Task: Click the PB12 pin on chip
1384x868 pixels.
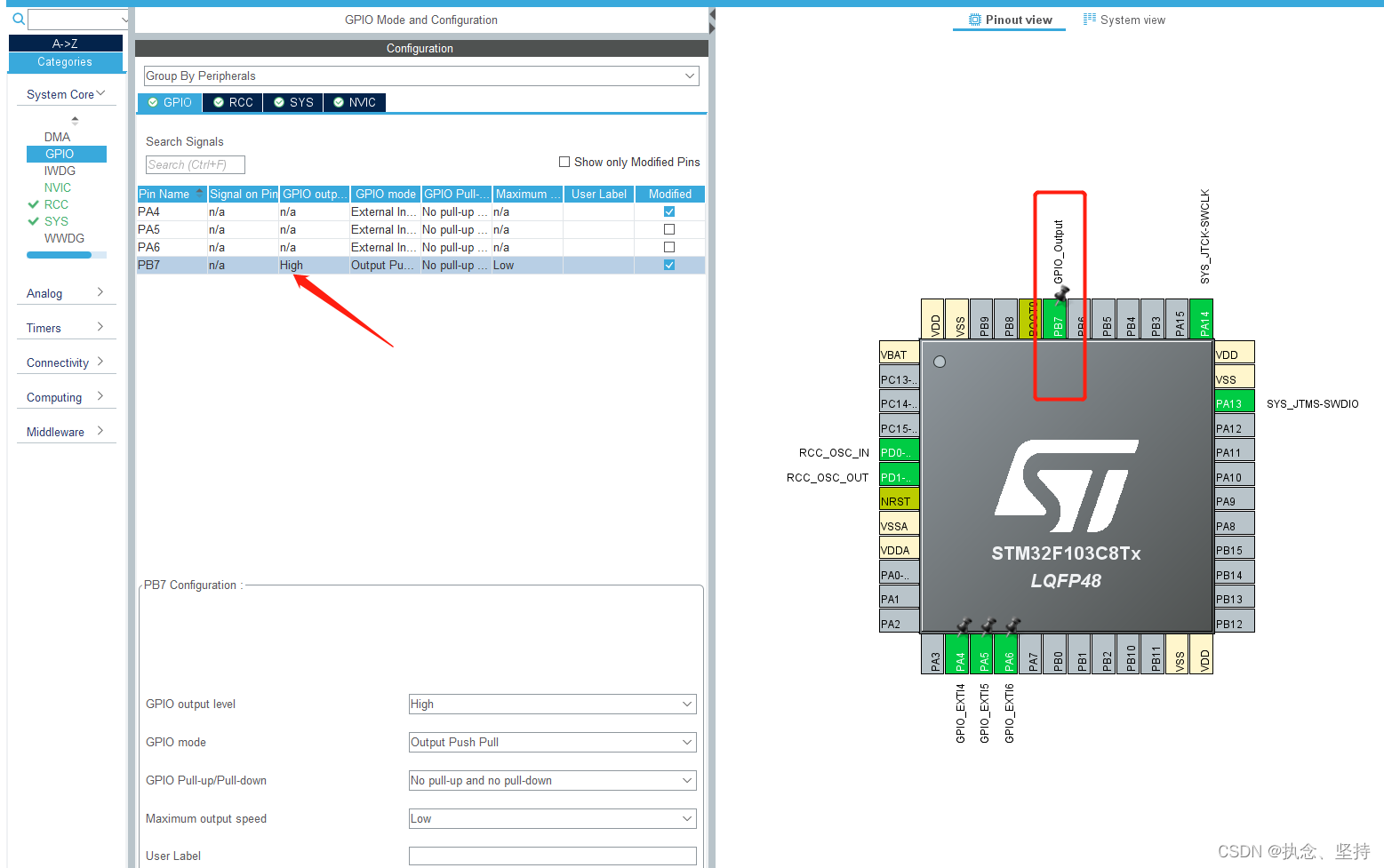Action: (x=1235, y=622)
